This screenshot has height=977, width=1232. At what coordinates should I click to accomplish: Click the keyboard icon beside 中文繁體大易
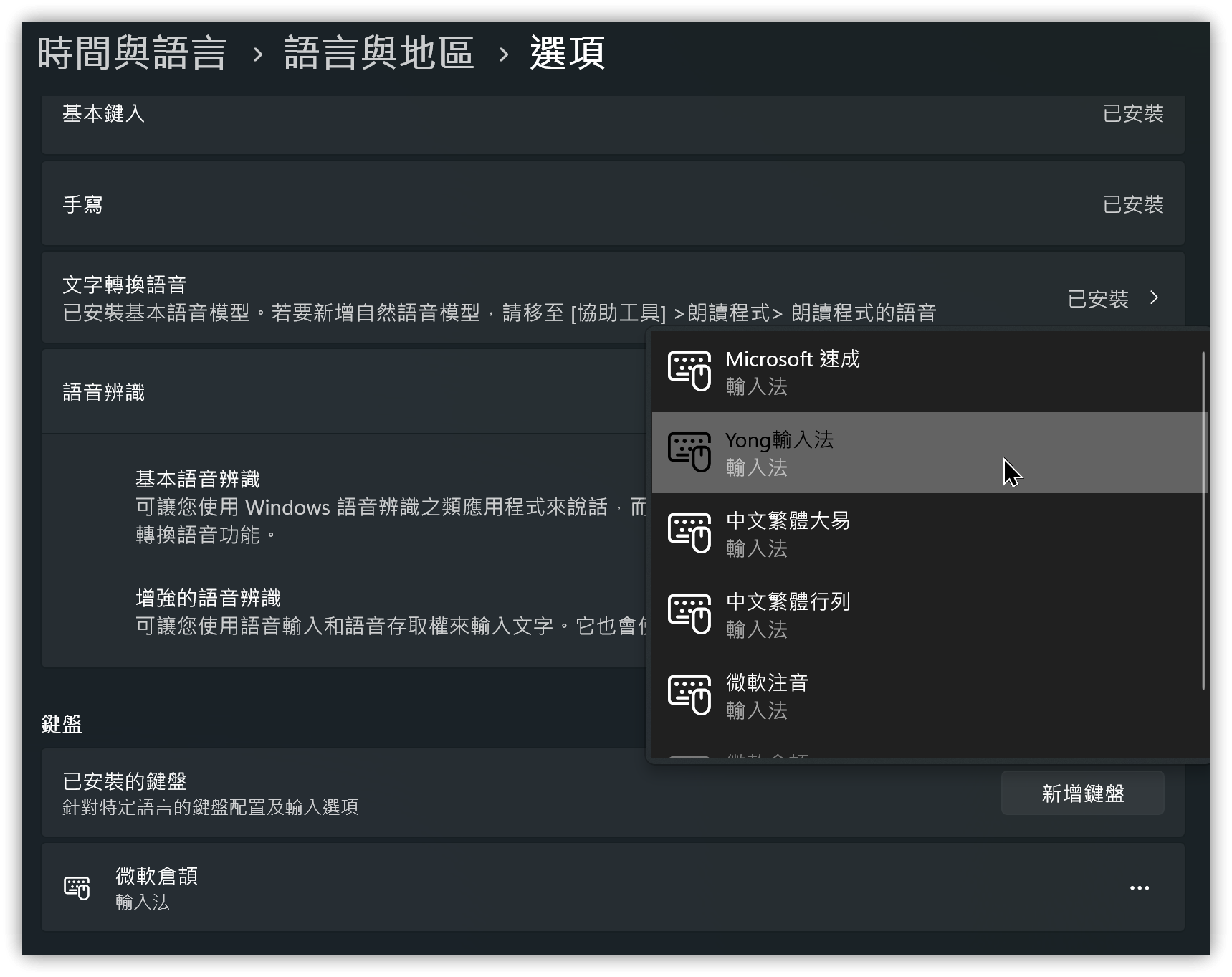[689, 533]
